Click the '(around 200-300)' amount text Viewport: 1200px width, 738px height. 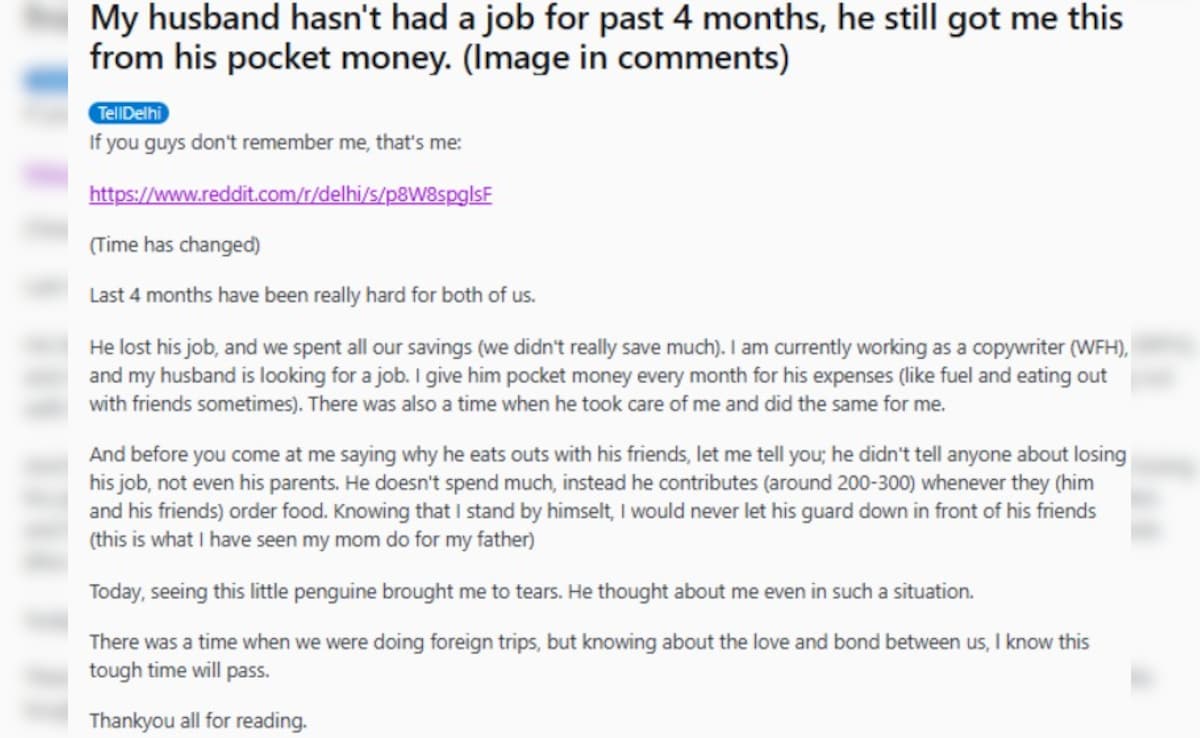point(853,483)
